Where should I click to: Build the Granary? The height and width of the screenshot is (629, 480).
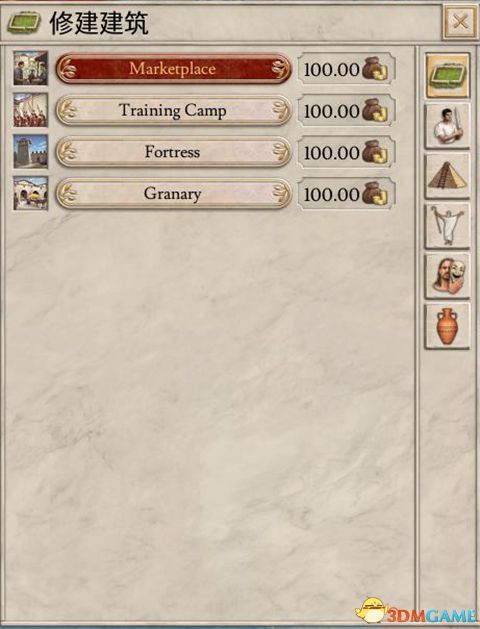[x=173, y=194]
